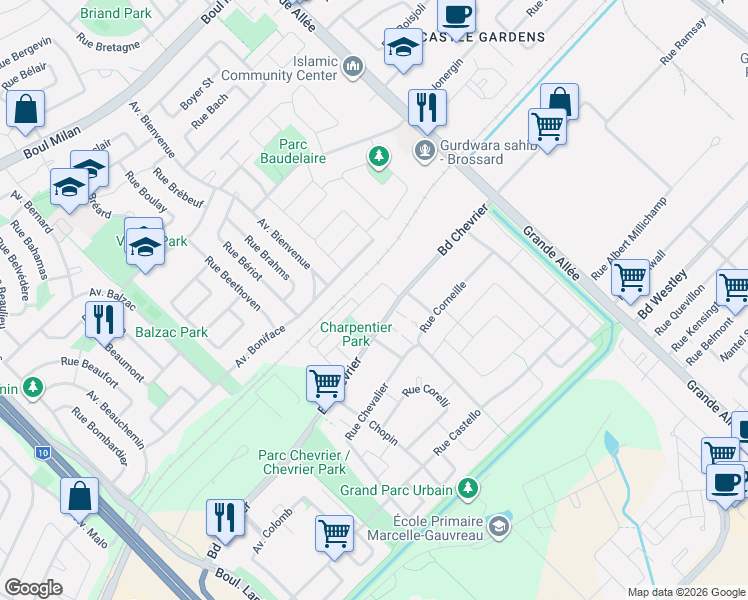Click the shopping cart marker beside Gurdwara sahib
Image resolution: width=748 pixels, height=600 pixels.
(x=548, y=128)
